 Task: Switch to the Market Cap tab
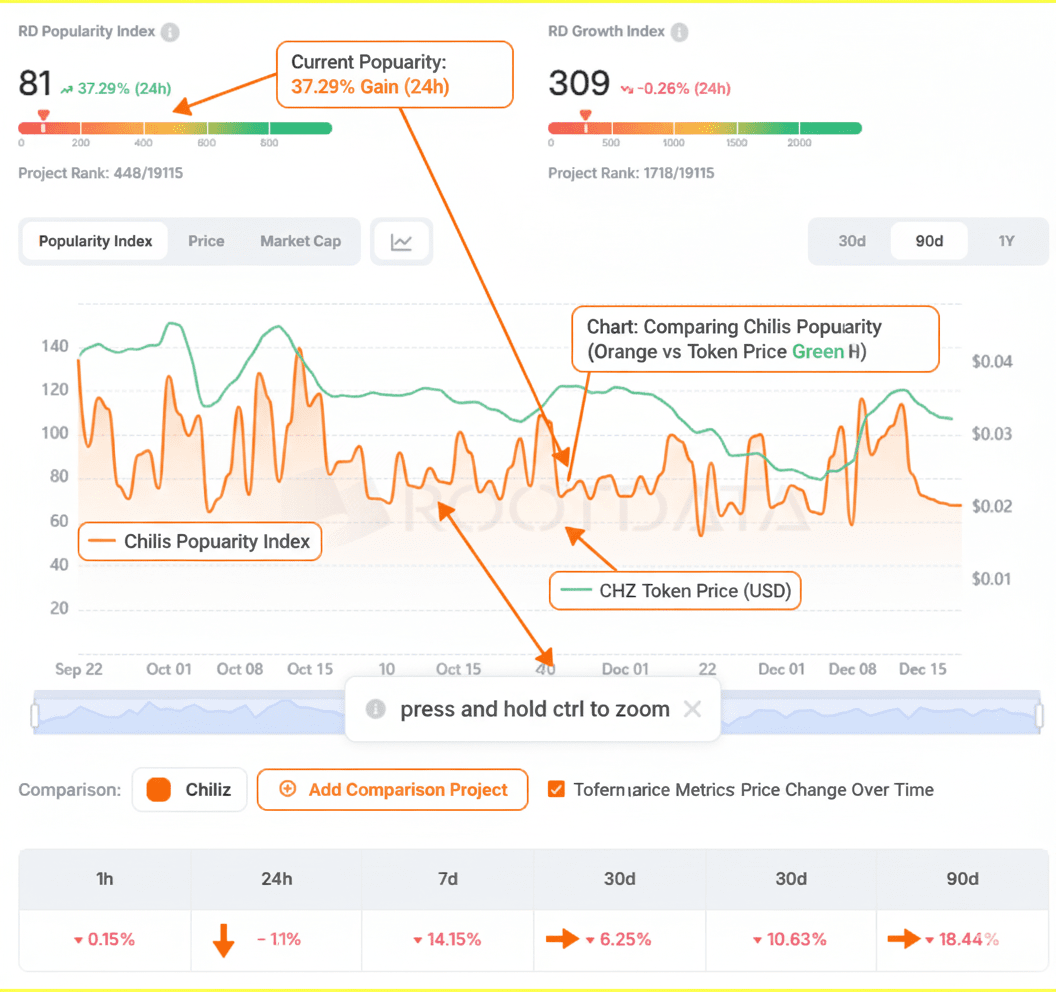tap(300, 241)
